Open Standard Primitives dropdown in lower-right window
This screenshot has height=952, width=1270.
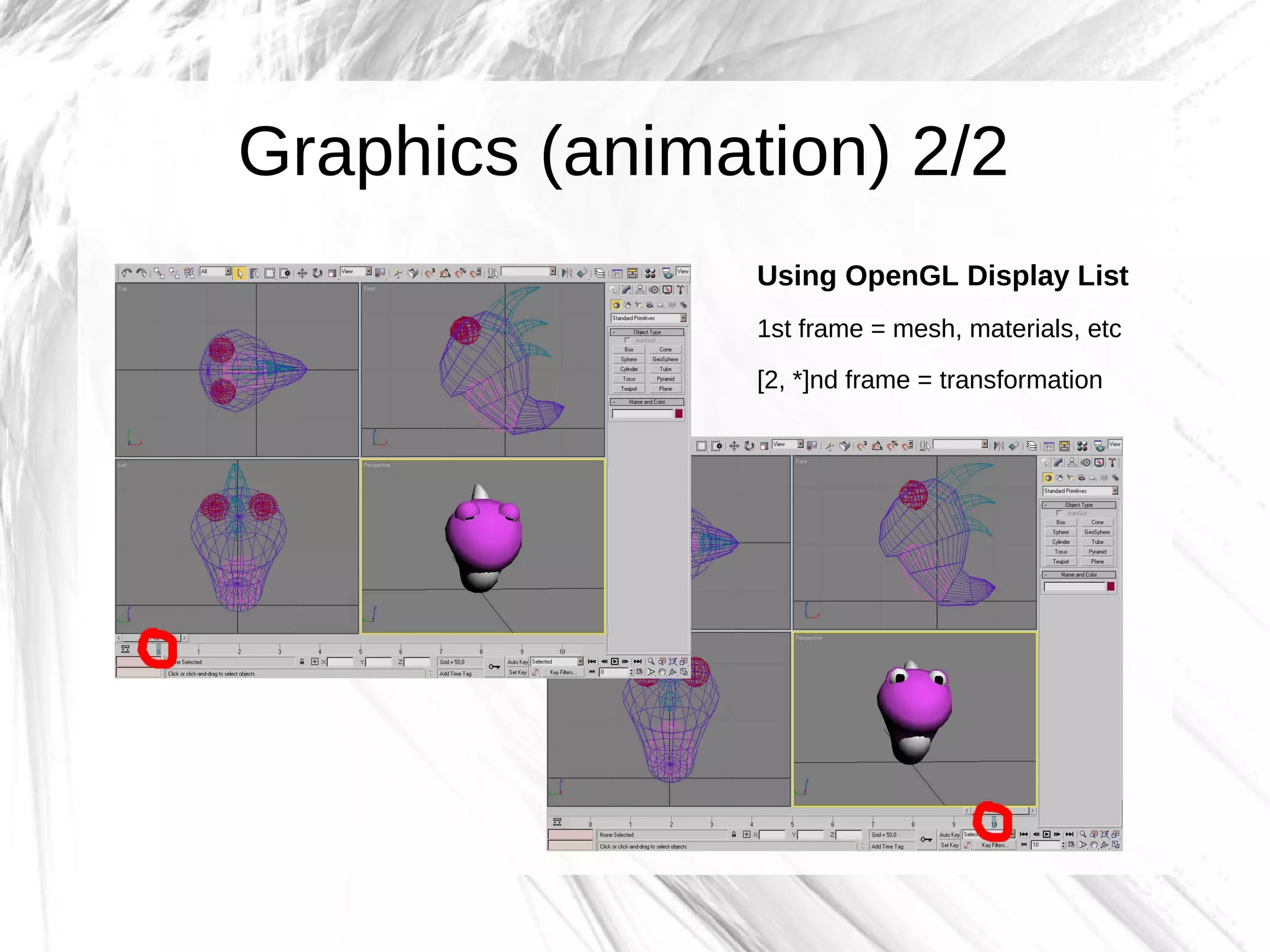(1080, 491)
